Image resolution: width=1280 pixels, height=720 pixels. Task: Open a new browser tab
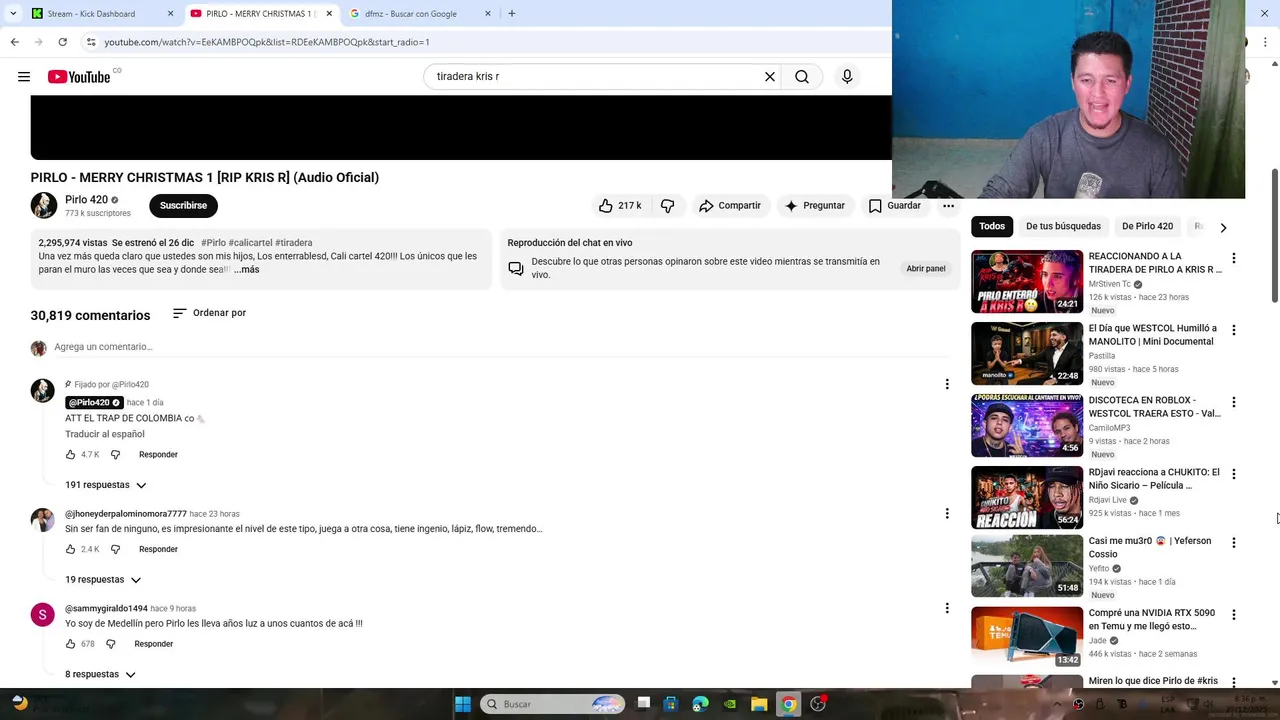(512, 14)
